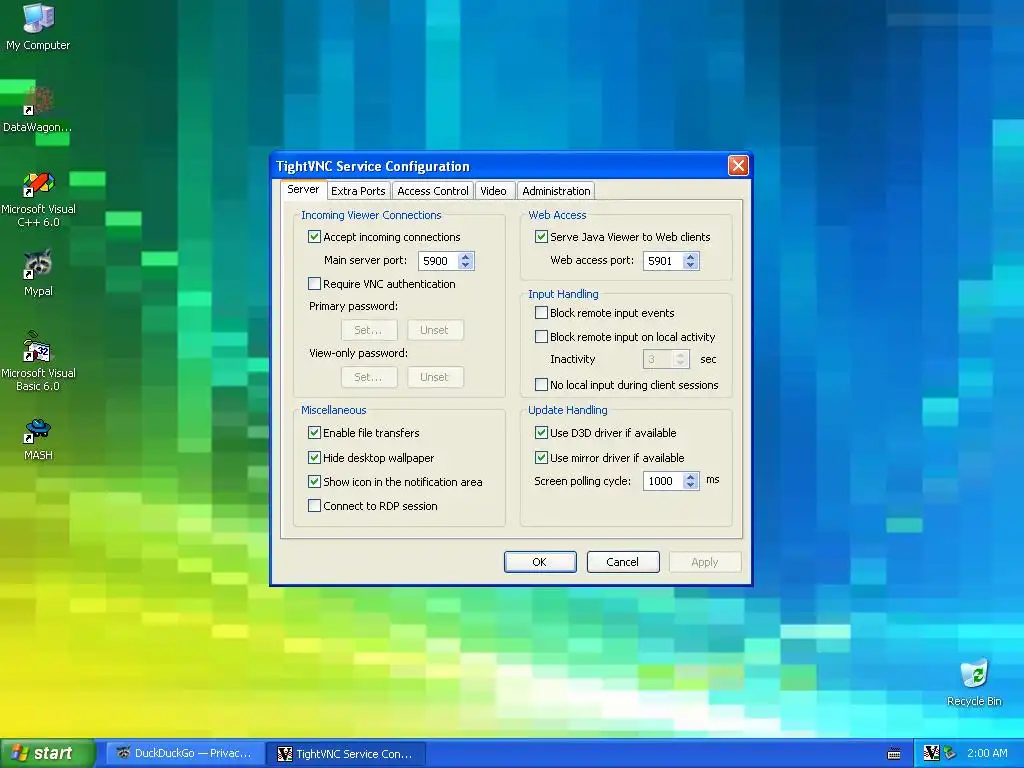Uncheck Accept incoming connections
The width and height of the screenshot is (1024, 768).
coord(314,236)
